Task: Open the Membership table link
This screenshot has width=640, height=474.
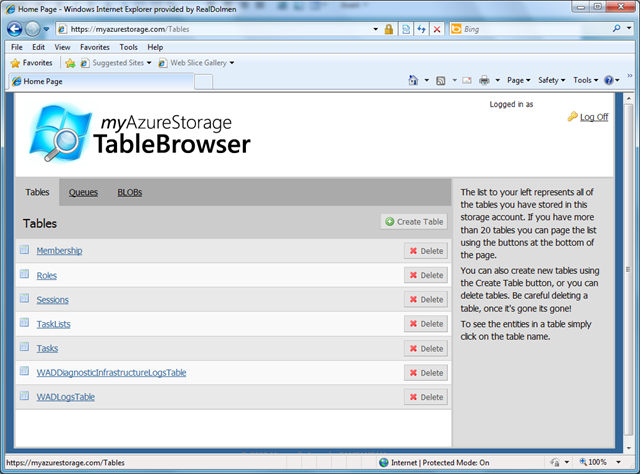Action: click(59, 251)
